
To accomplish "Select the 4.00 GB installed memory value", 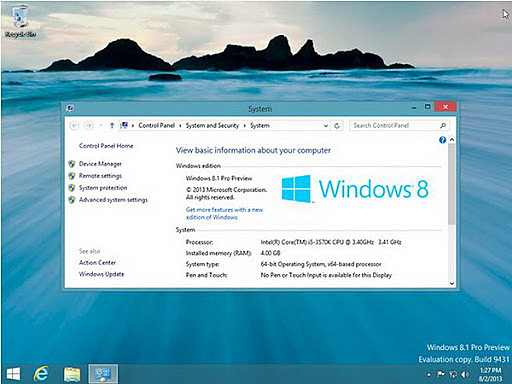I will [270, 253].
